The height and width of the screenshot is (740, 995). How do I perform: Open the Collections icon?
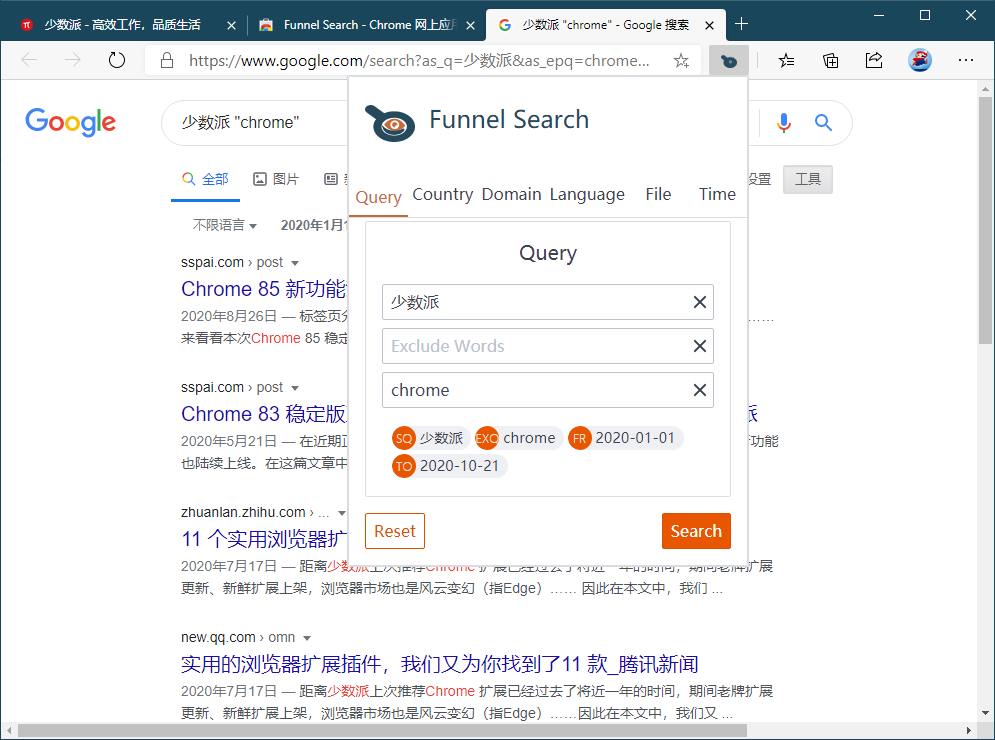click(x=831, y=60)
